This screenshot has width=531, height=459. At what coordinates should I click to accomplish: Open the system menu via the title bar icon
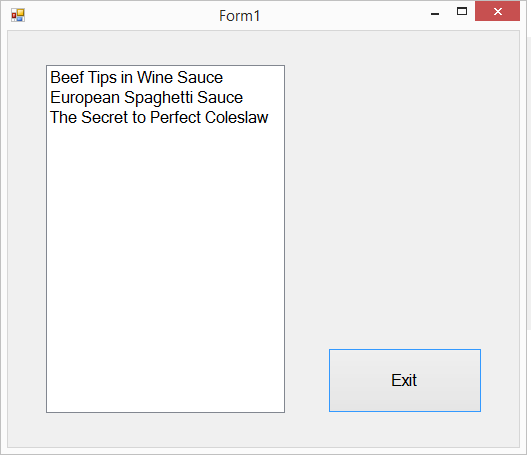pyautogui.click(x=18, y=15)
